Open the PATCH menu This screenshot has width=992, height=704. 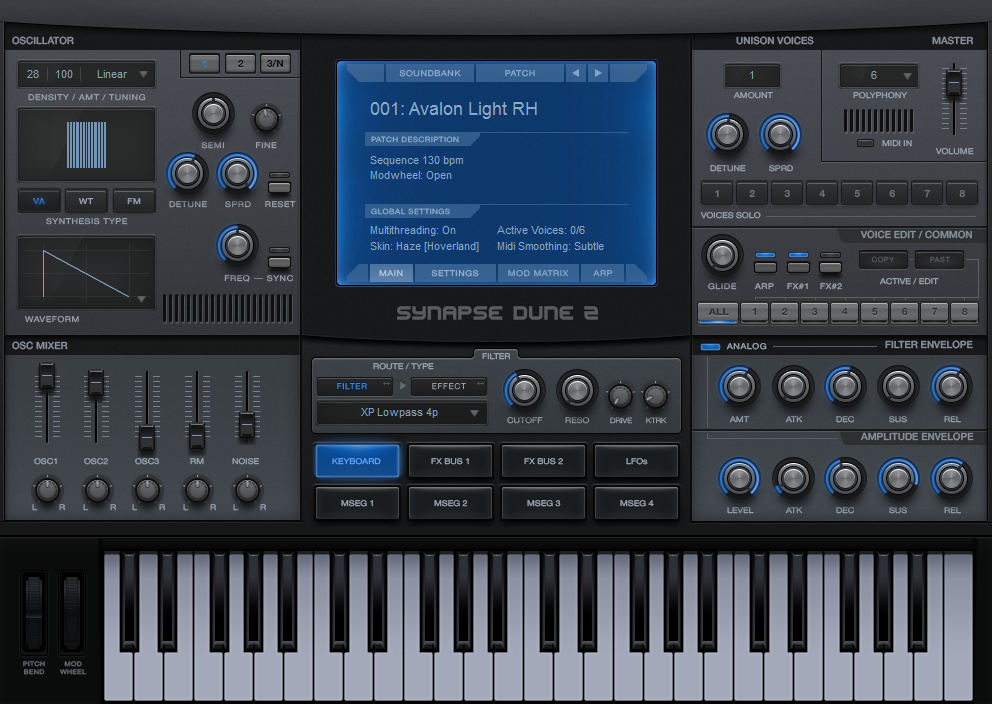(519, 73)
